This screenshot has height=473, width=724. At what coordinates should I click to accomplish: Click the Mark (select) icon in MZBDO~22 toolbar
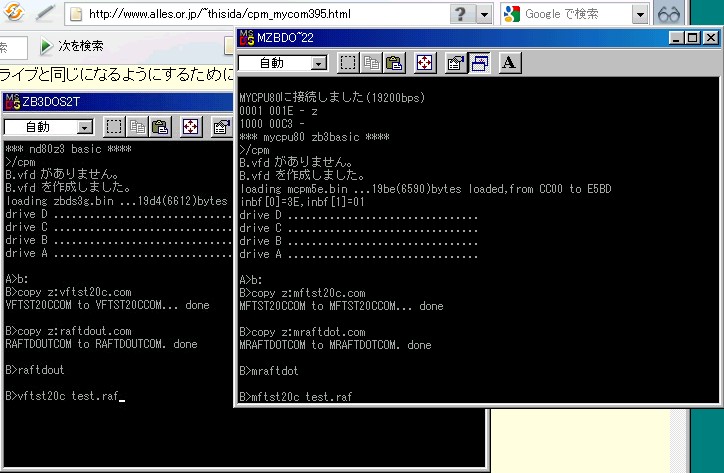click(x=348, y=63)
